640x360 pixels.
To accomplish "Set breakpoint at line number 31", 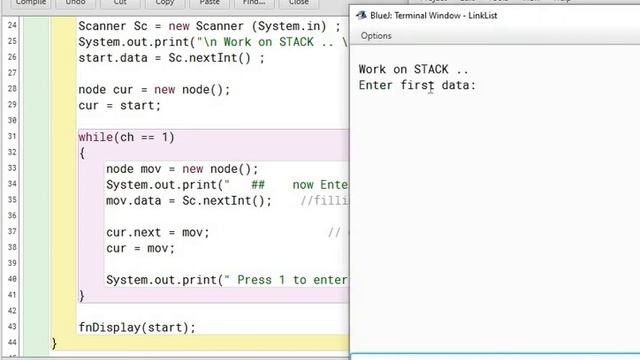I will [x=12, y=136].
